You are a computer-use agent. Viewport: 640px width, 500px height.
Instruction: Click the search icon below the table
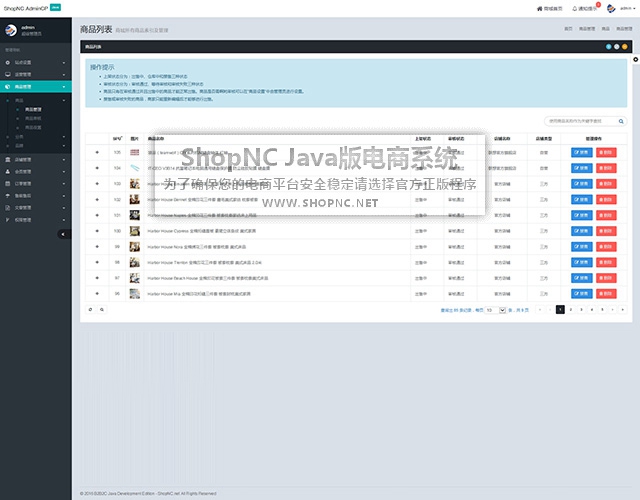click(x=102, y=309)
